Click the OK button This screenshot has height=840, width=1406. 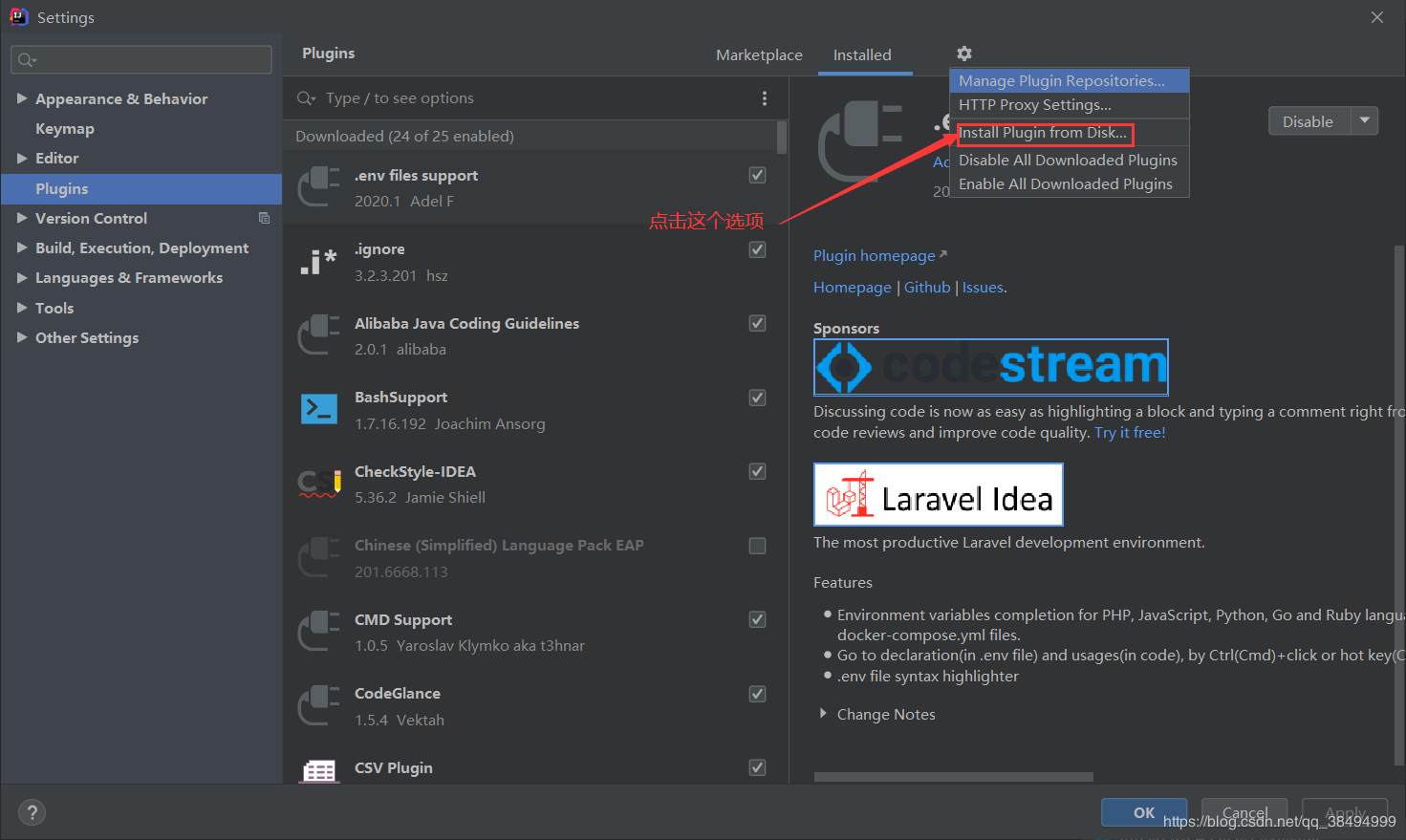(x=1144, y=812)
